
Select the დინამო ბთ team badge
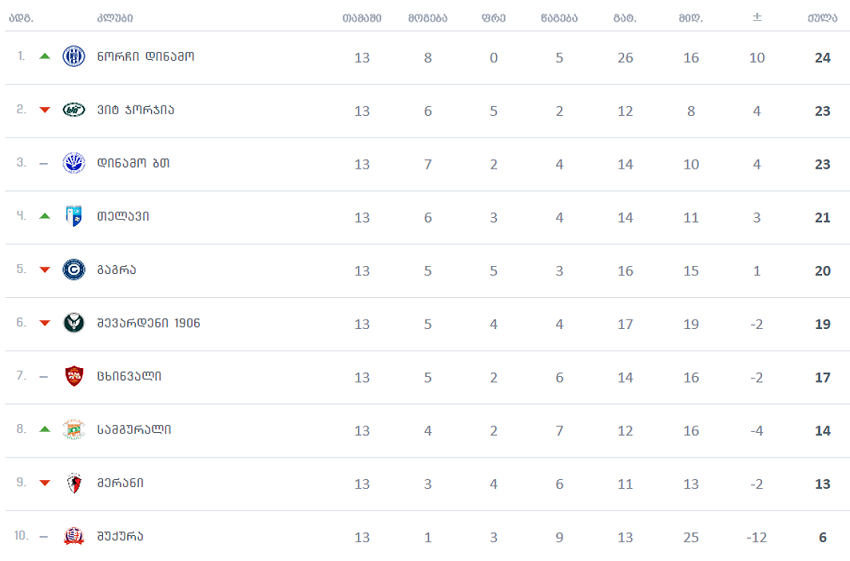(74, 163)
